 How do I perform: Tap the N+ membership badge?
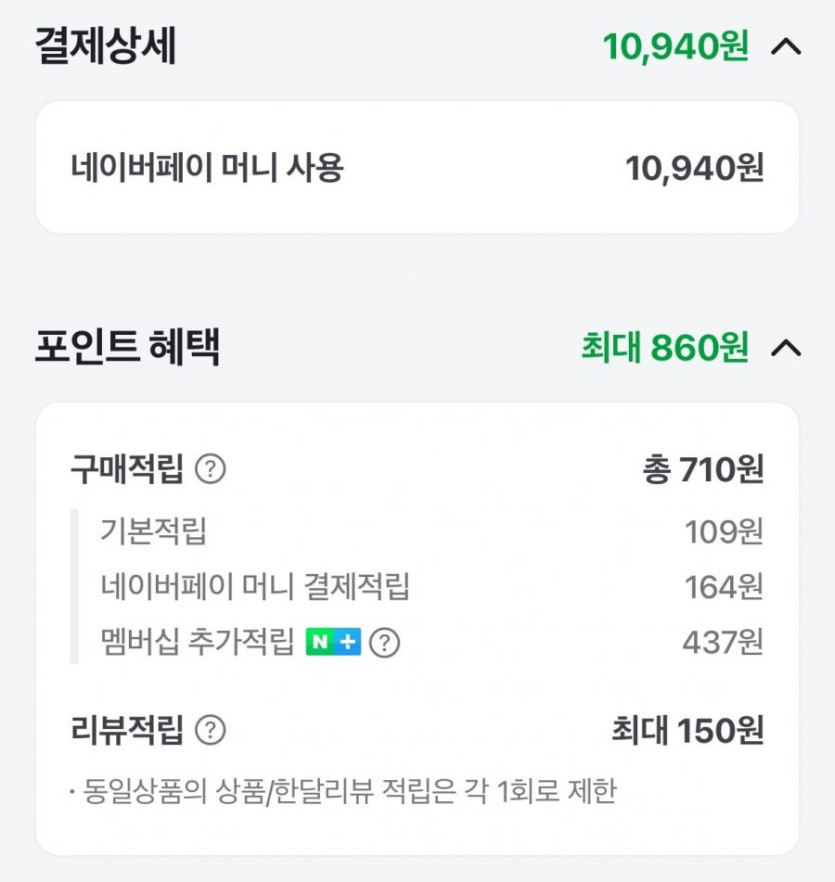tap(333, 642)
